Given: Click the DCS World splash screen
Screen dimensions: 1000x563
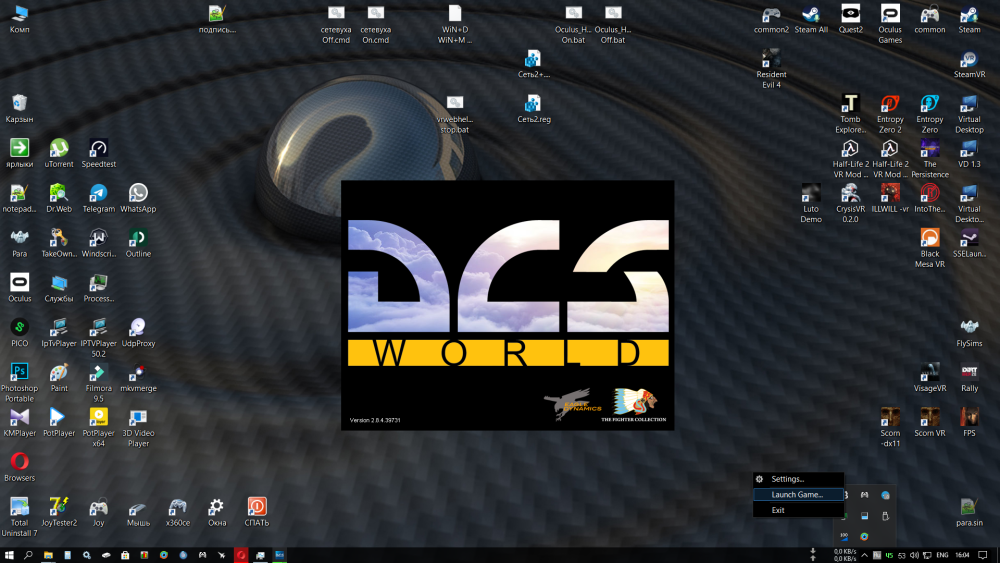Looking at the screenshot, I should [507, 305].
